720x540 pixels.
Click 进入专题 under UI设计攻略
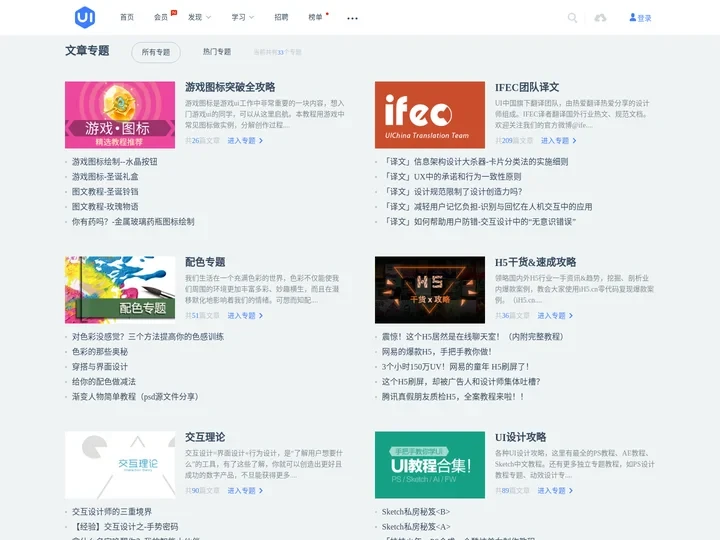point(551,490)
